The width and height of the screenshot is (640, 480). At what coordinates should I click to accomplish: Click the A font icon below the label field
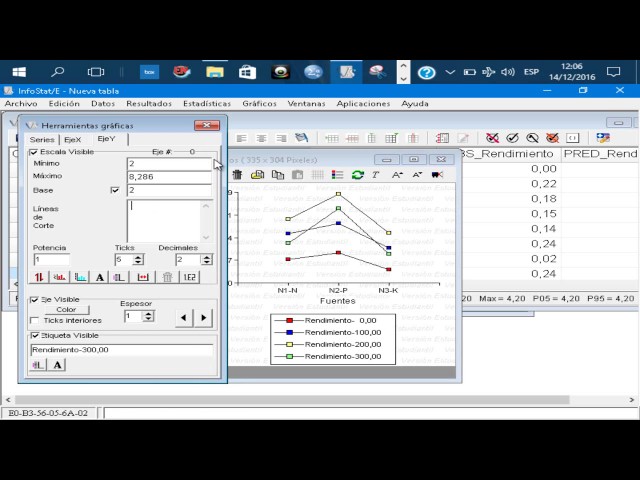pyautogui.click(x=57, y=365)
